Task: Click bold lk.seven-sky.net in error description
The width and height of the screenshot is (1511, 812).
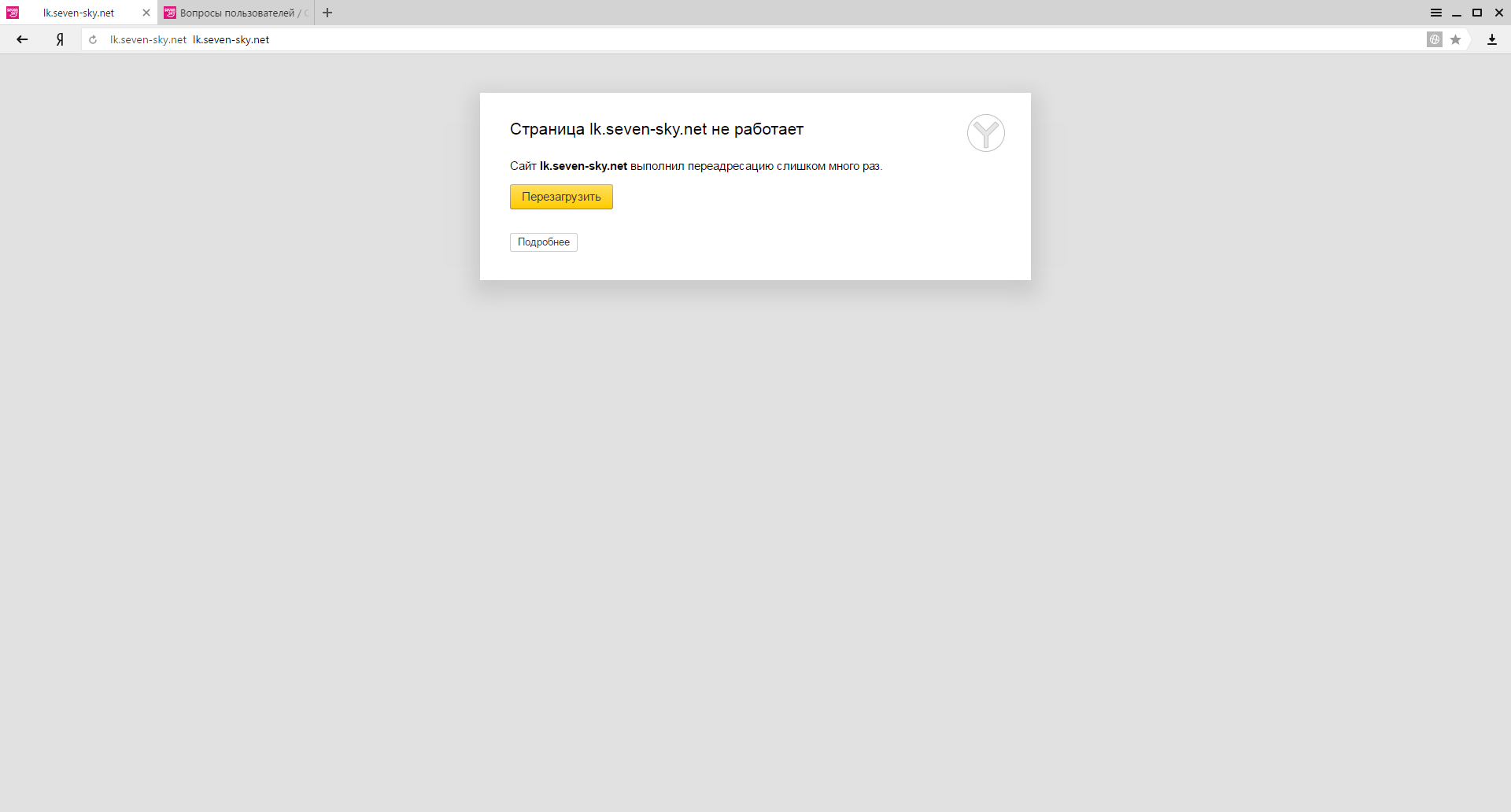Action: [x=583, y=166]
